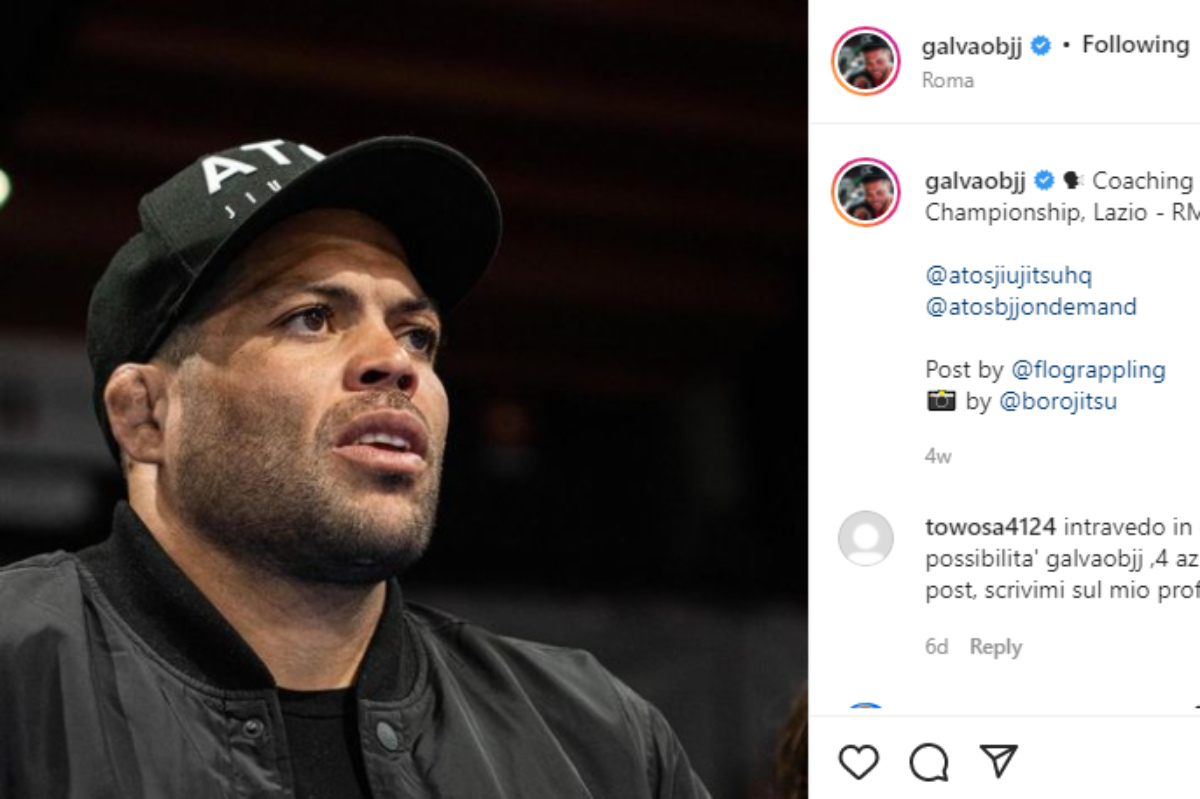The image size is (1200, 799).
Task: Click verified badge next to caption username
Action: tap(1044, 181)
